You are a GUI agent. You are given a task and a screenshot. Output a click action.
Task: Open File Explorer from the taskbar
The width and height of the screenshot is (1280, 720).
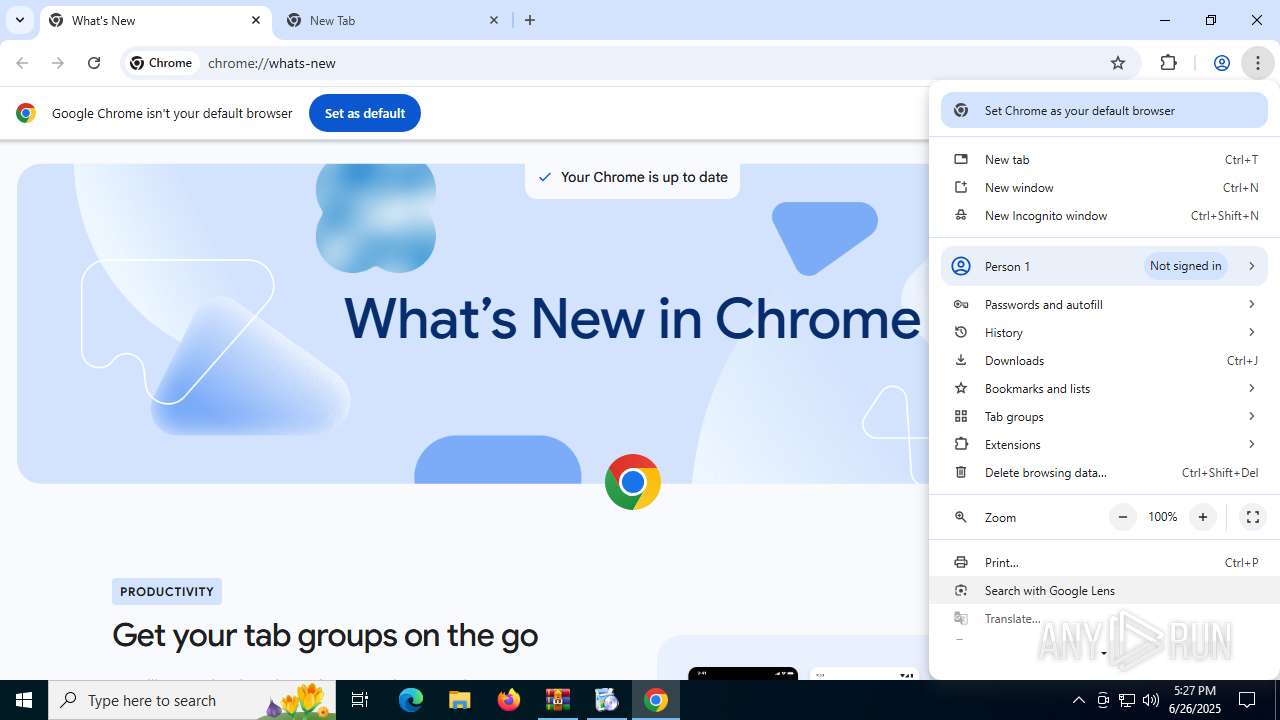(459, 700)
